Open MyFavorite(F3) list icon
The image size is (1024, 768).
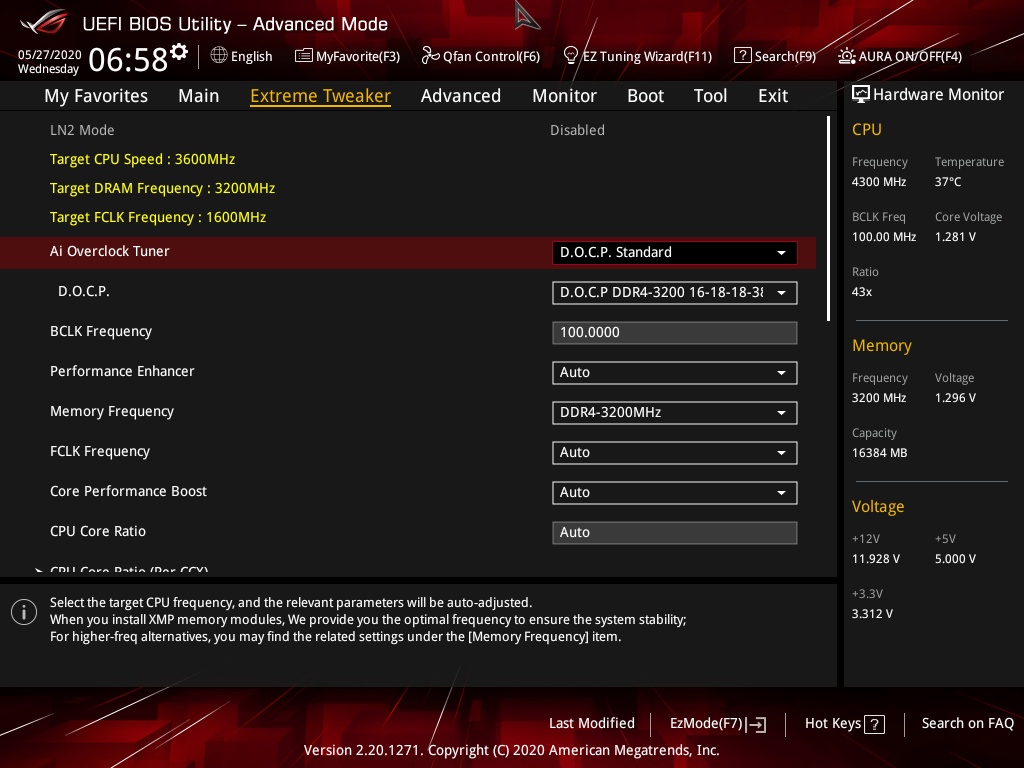point(304,56)
